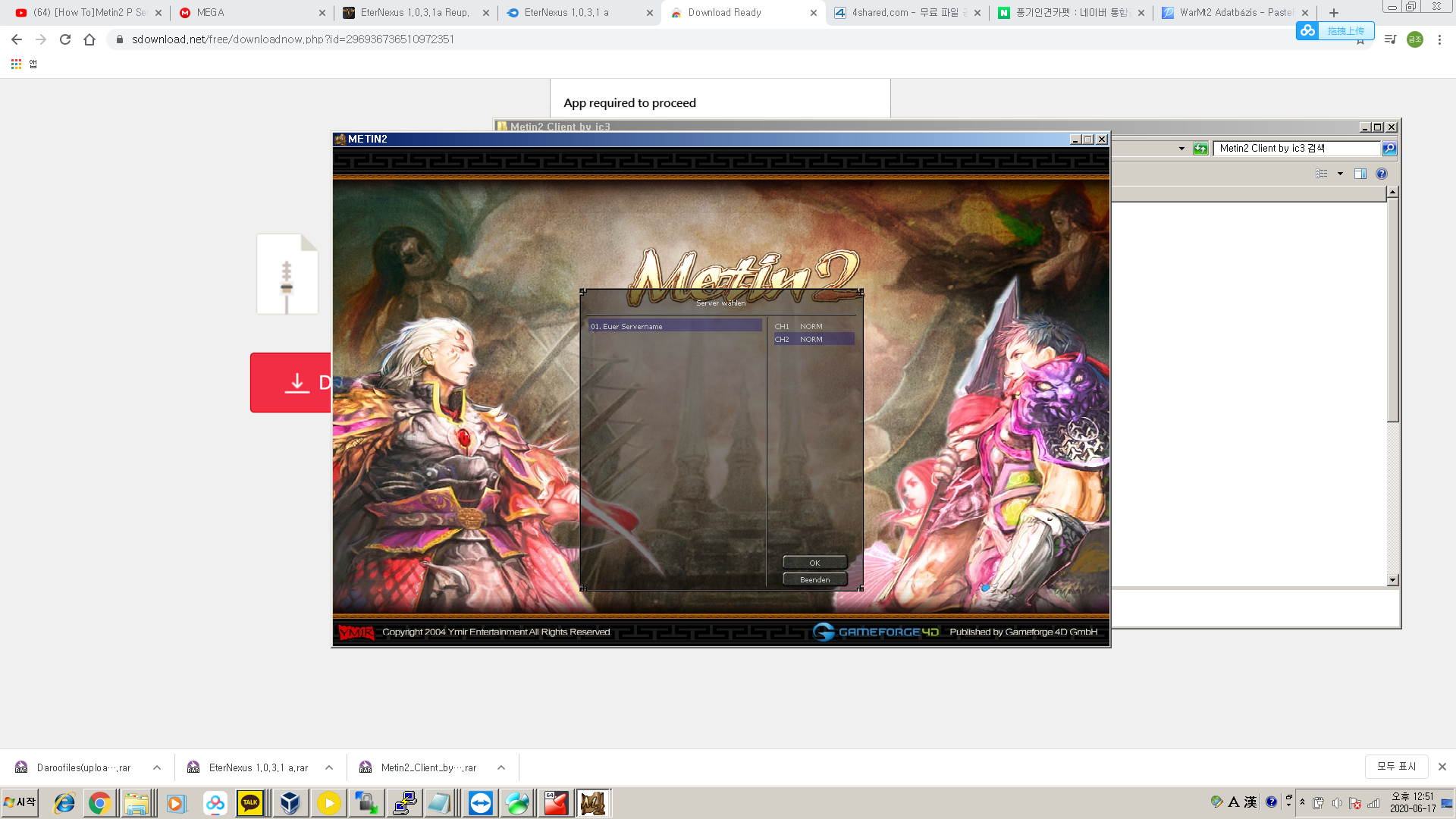Image resolution: width=1456 pixels, height=819 pixels.
Task: Open Chrome media control icon
Action: tap(1390, 39)
